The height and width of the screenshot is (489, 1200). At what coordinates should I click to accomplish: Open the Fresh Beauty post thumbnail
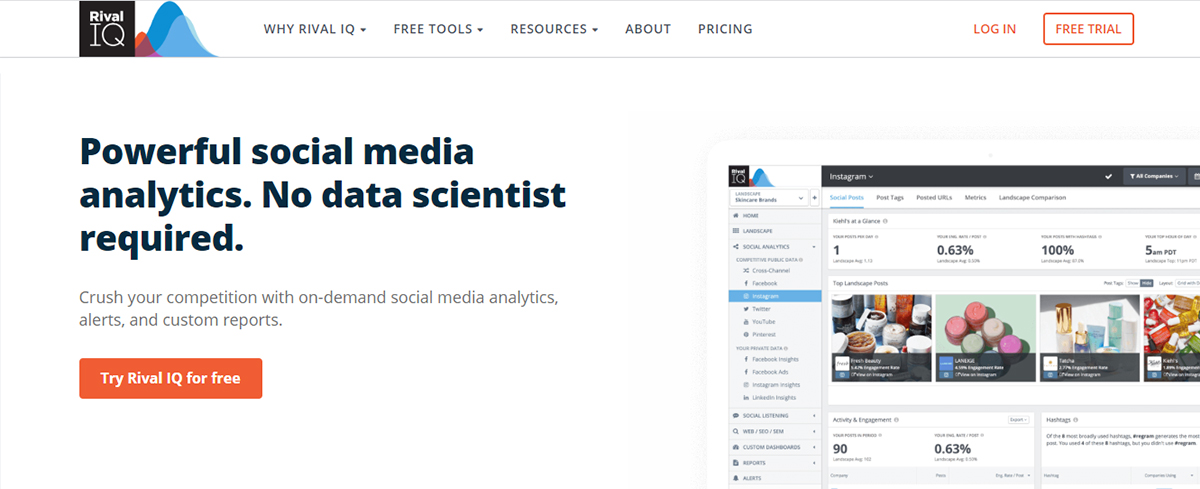coord(882,338)
